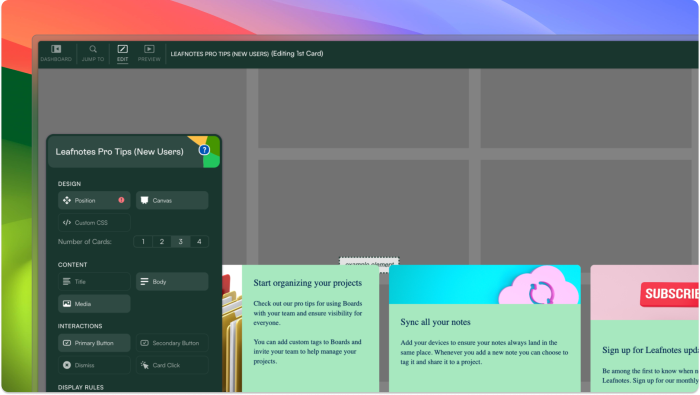Edit the Body content option

172,282
